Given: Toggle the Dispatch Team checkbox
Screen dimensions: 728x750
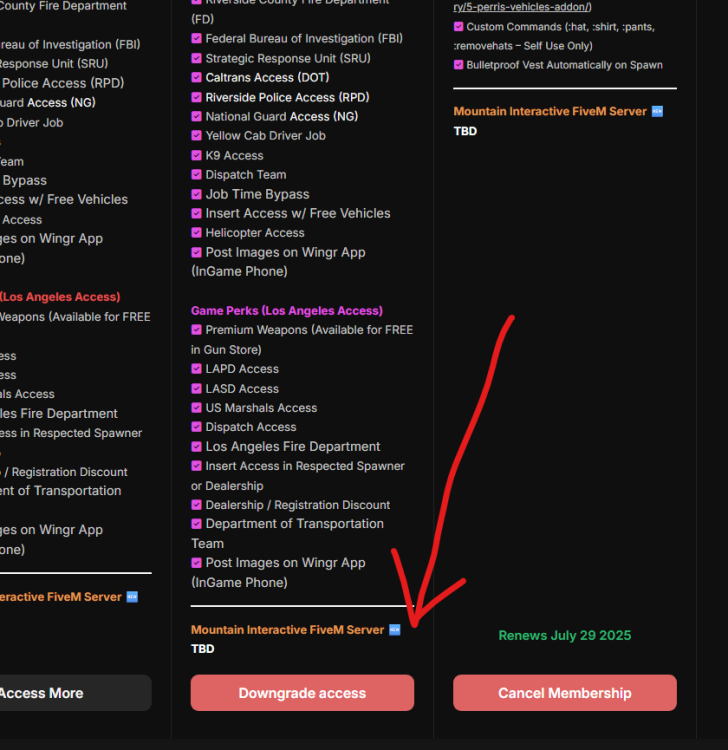Looking at the screenshot, I should click(x=196, y=175).
